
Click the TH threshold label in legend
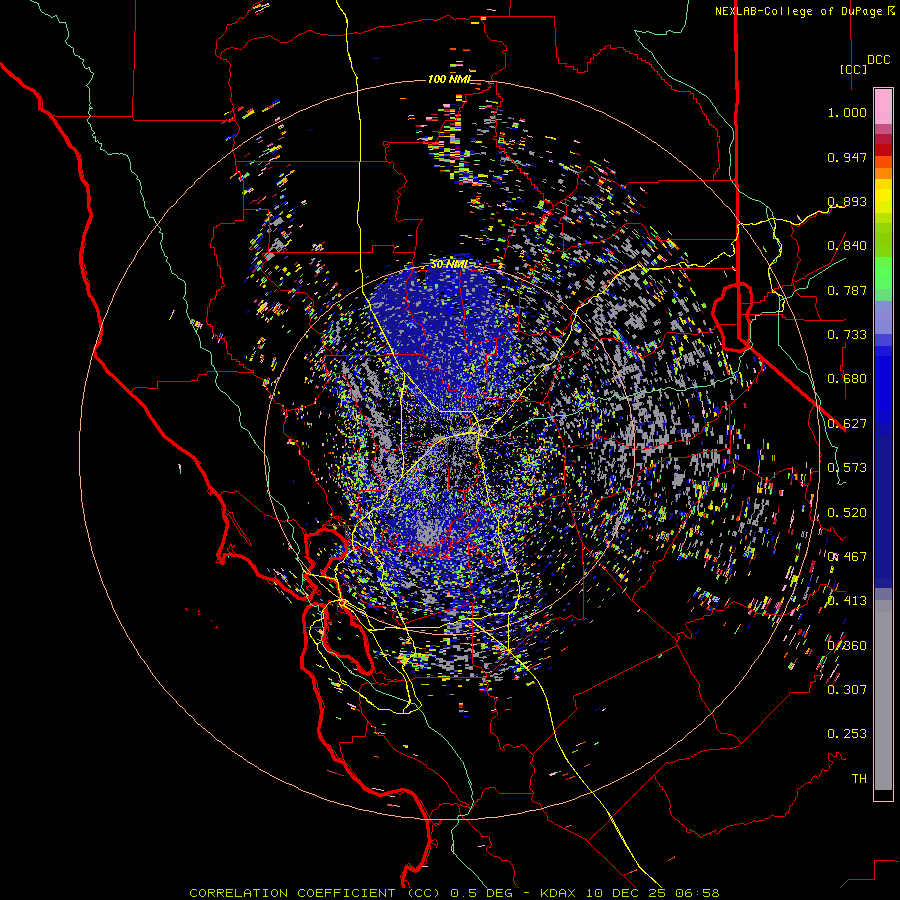point(859,779)
